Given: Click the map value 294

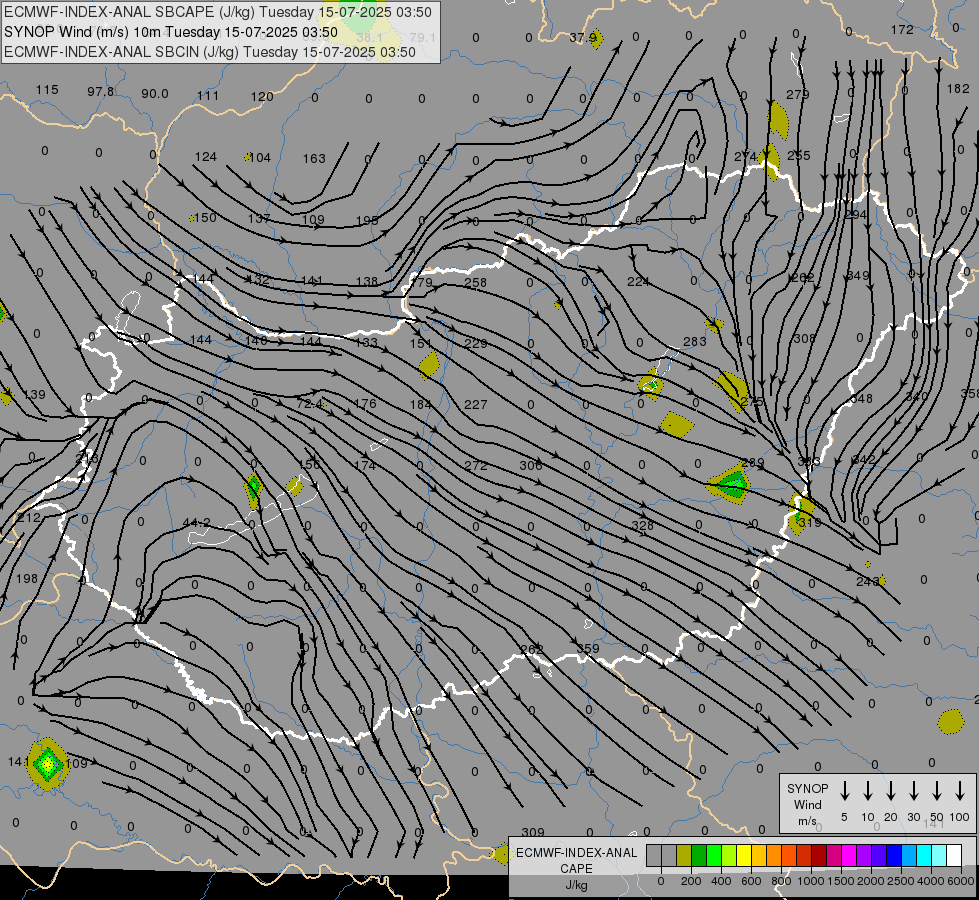Looking at the screenshot, I should tap(855, 215).
